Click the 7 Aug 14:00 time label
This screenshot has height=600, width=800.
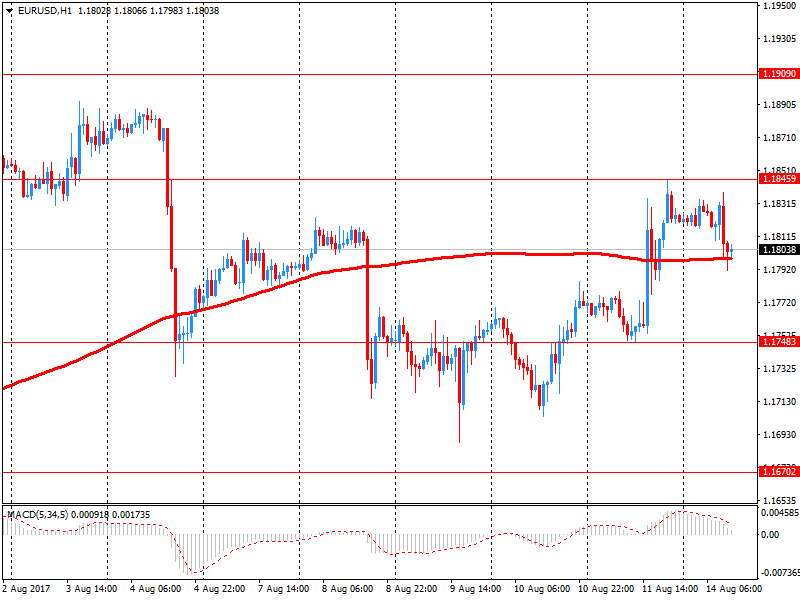284,589
